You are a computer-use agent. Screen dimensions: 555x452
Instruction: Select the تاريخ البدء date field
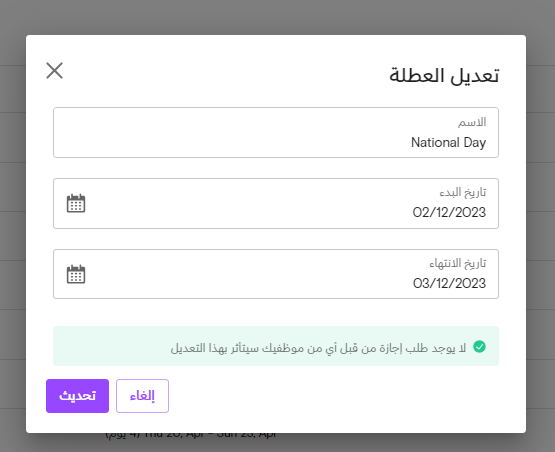click(276, 204)
